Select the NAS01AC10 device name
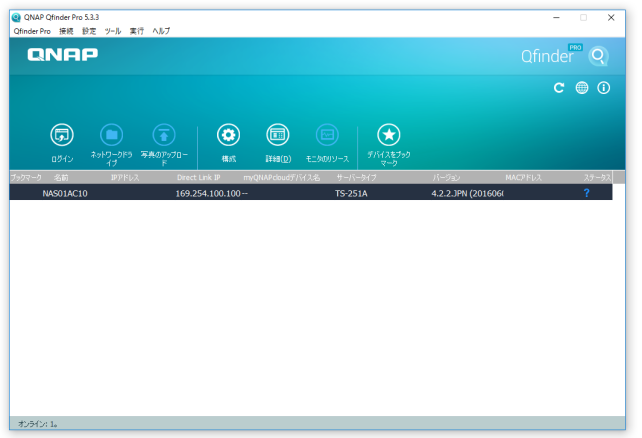The width and height of the screenshot is (642, 438). click(65, 193)
